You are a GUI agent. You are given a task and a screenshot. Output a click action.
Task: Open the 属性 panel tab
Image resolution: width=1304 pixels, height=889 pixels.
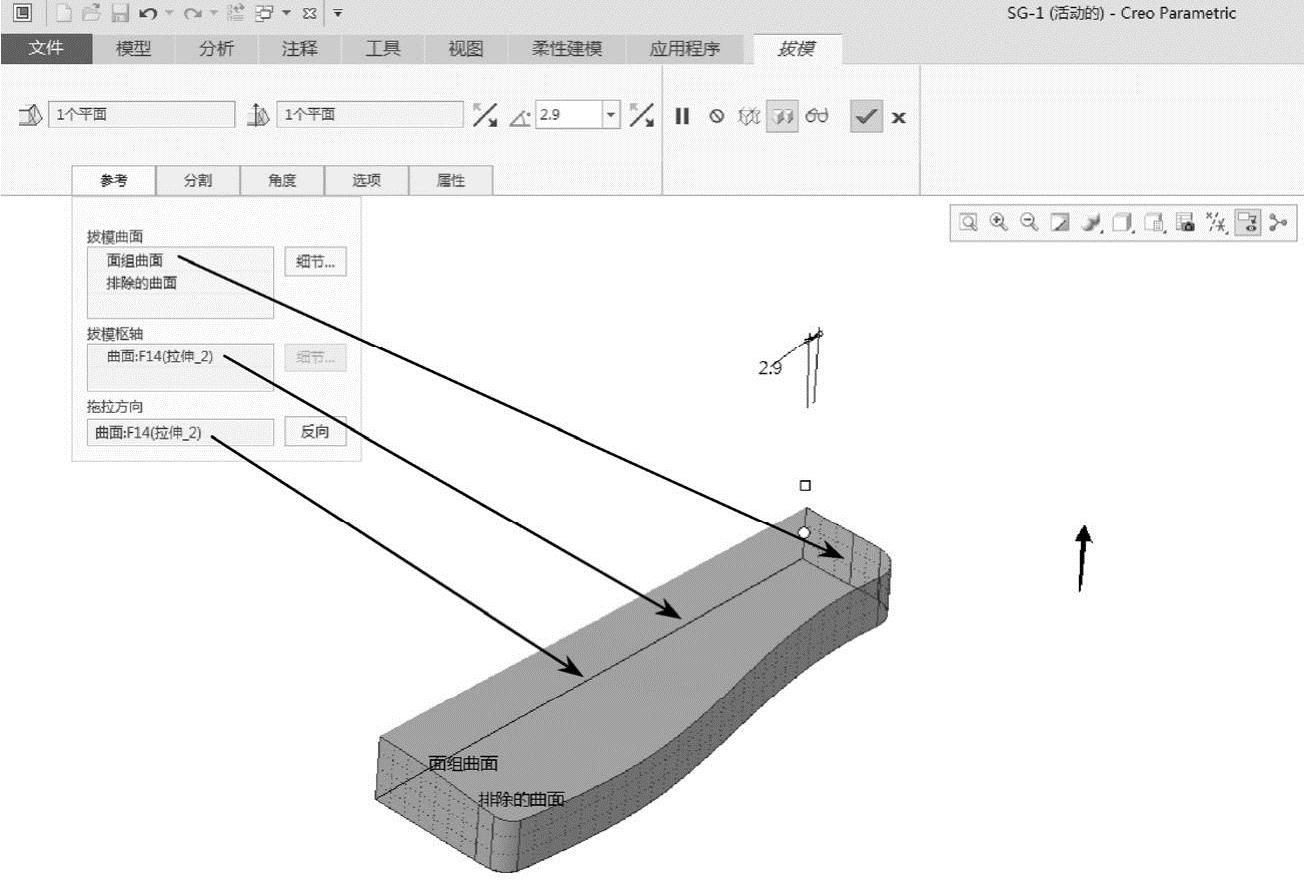point(451,180)
